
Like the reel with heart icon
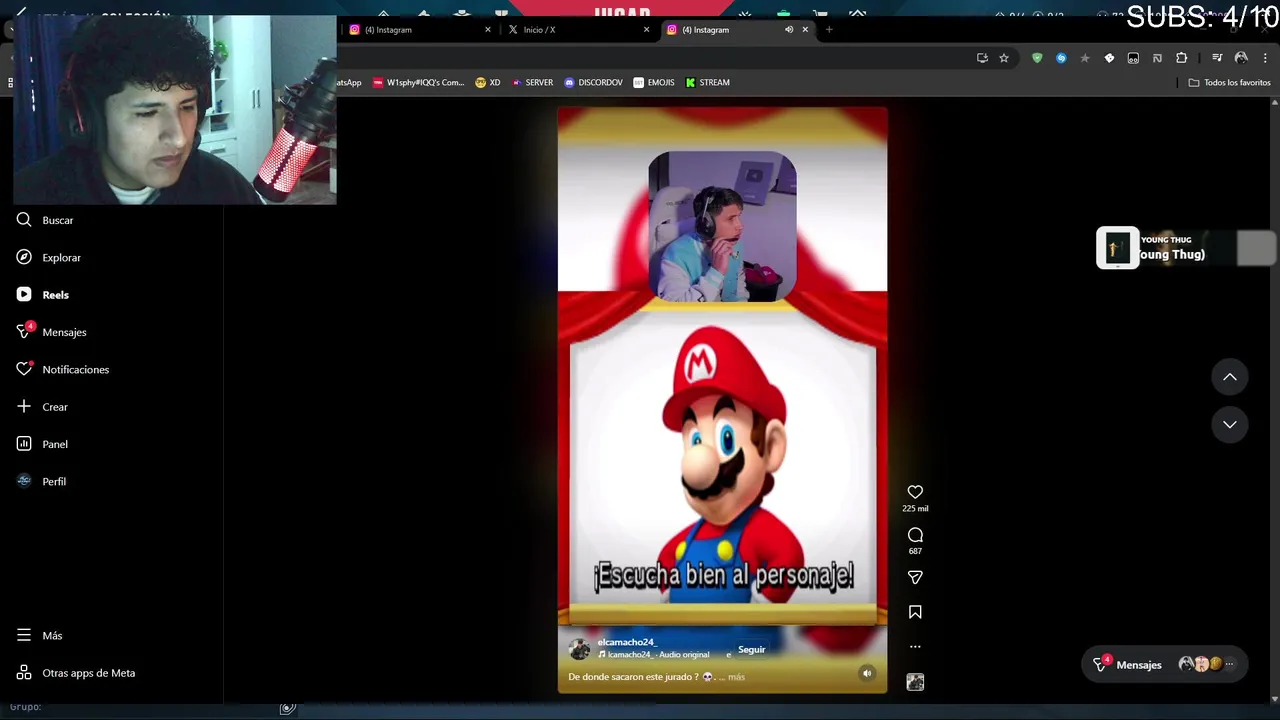coord(915,492)
